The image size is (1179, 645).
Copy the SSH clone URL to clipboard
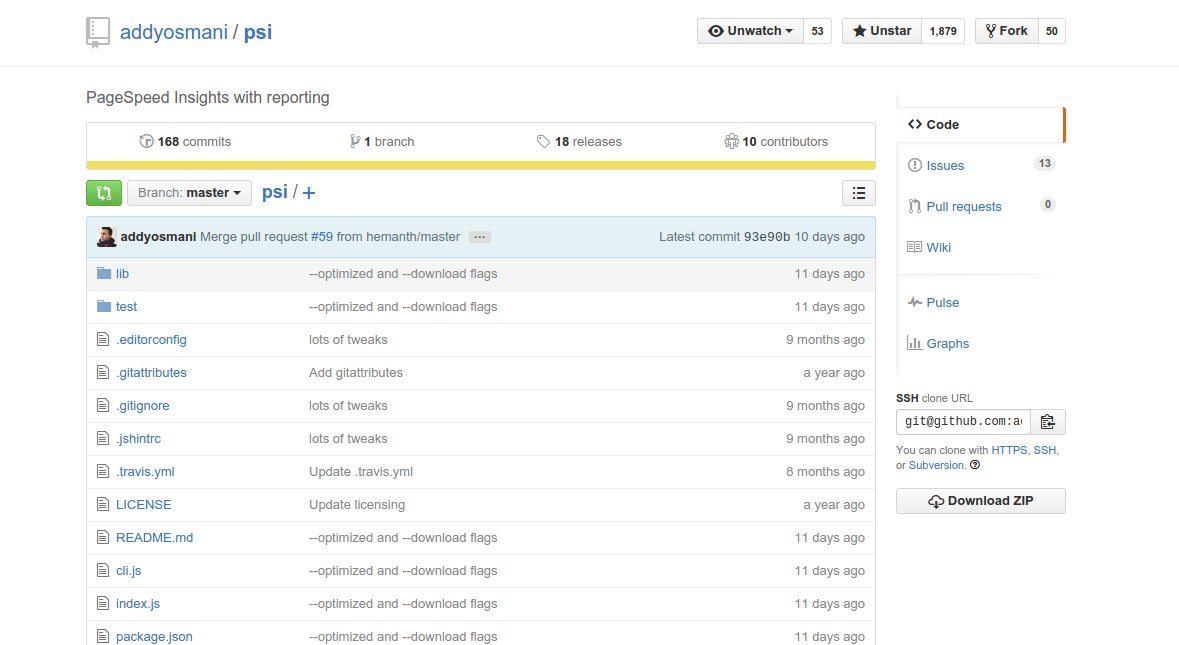click(1047, 422)
